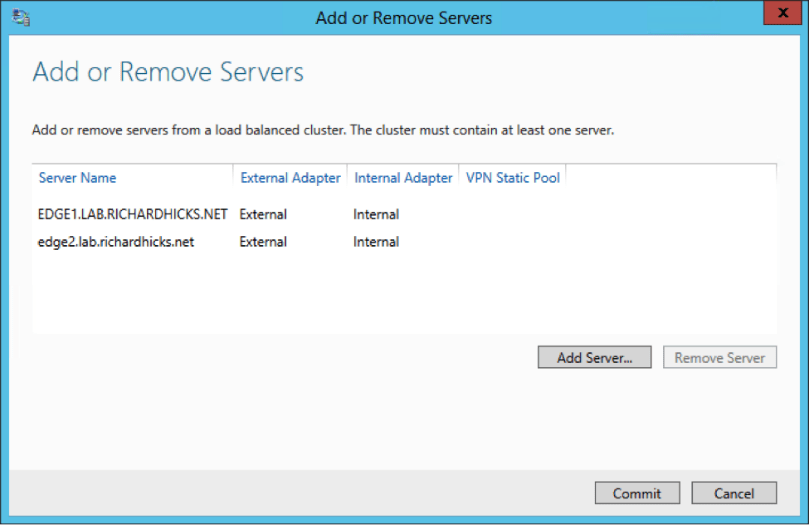Click the External Adapter column header

pyautogui.click(x=290, y=178)
